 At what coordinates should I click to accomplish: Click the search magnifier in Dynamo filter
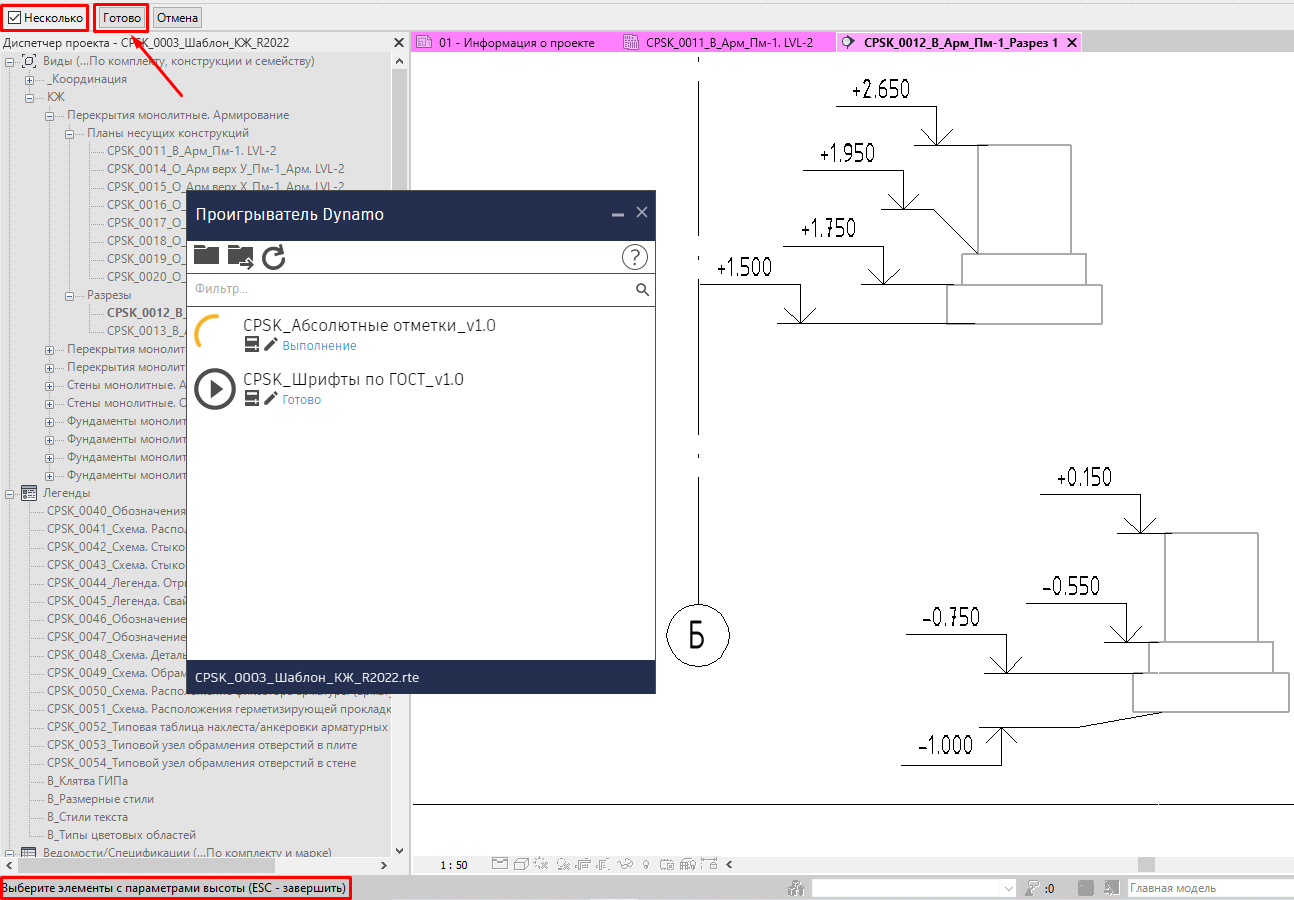642,290
